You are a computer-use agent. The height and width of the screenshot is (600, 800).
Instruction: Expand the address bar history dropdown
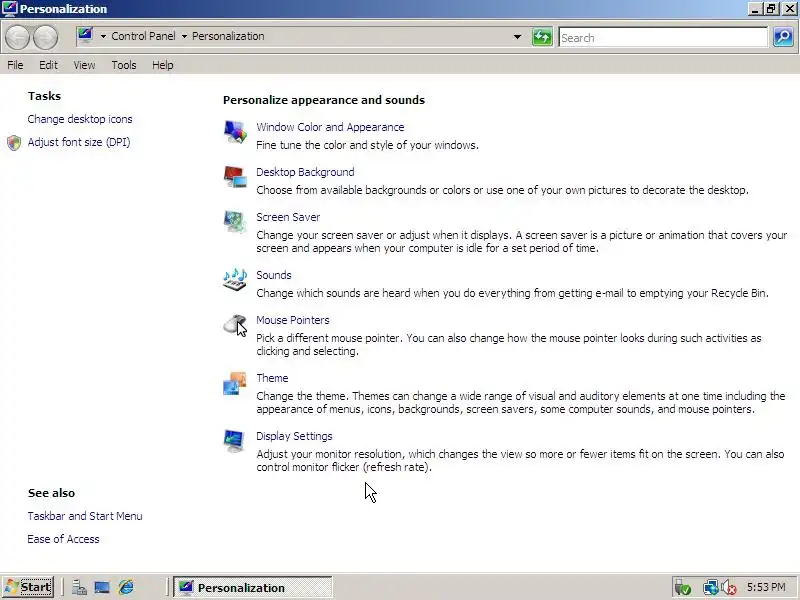coord(517,37)
